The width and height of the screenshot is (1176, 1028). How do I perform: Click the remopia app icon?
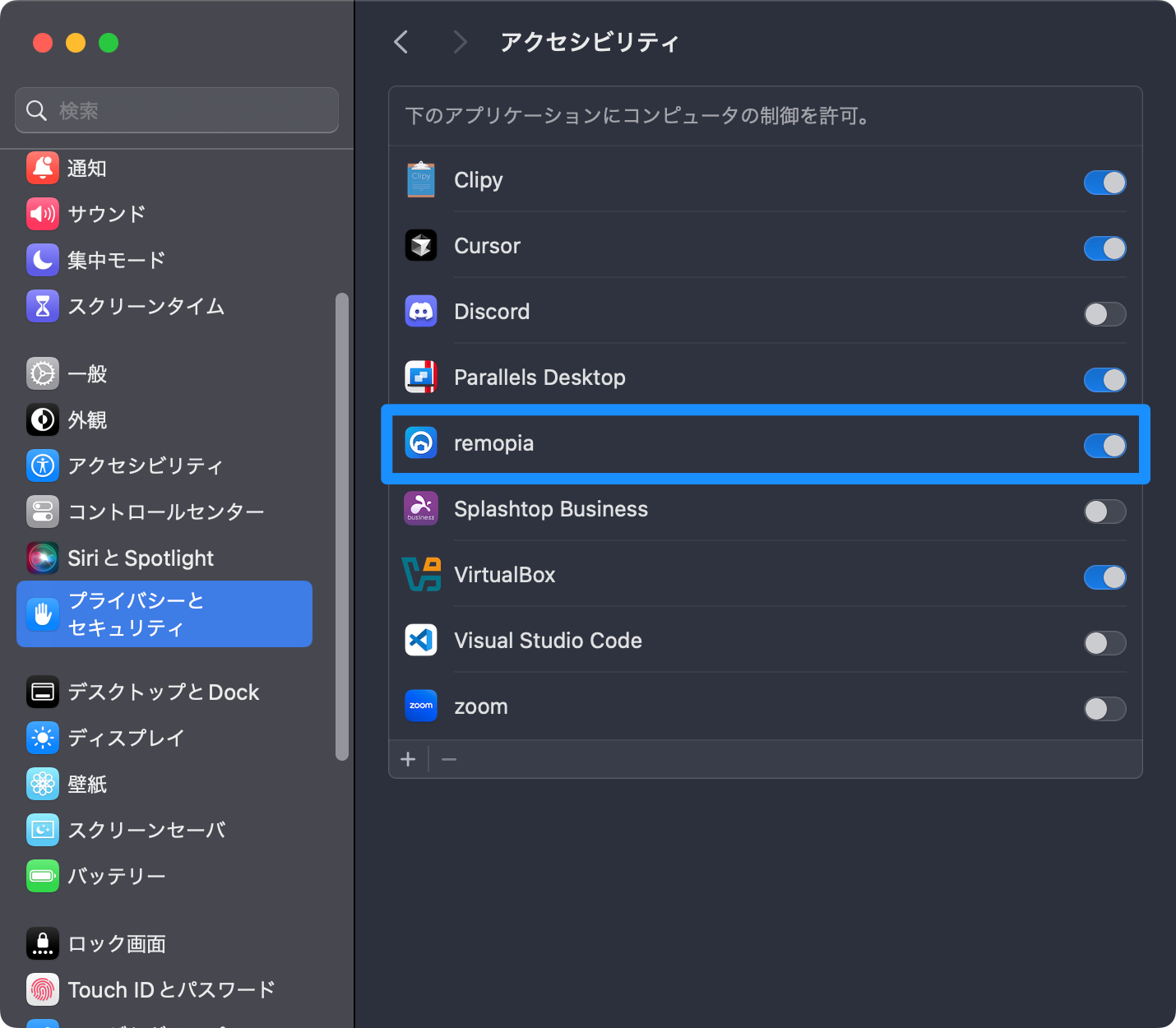pos(421,442)
